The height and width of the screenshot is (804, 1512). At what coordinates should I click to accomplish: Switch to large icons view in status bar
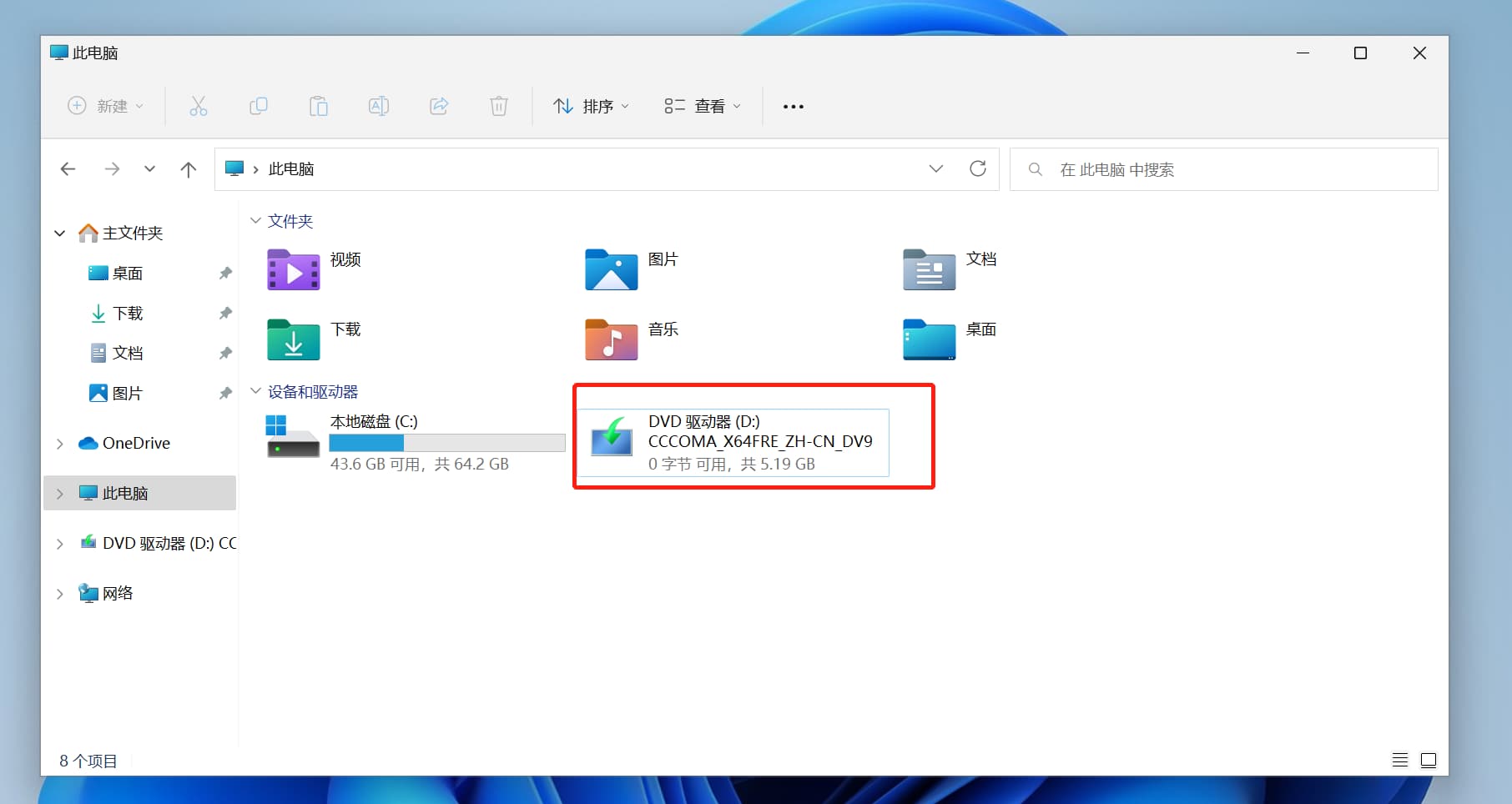point(1429,760)
